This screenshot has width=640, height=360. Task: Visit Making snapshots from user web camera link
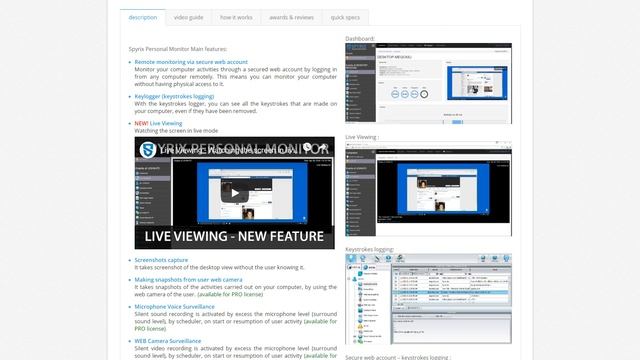[189, 280]
